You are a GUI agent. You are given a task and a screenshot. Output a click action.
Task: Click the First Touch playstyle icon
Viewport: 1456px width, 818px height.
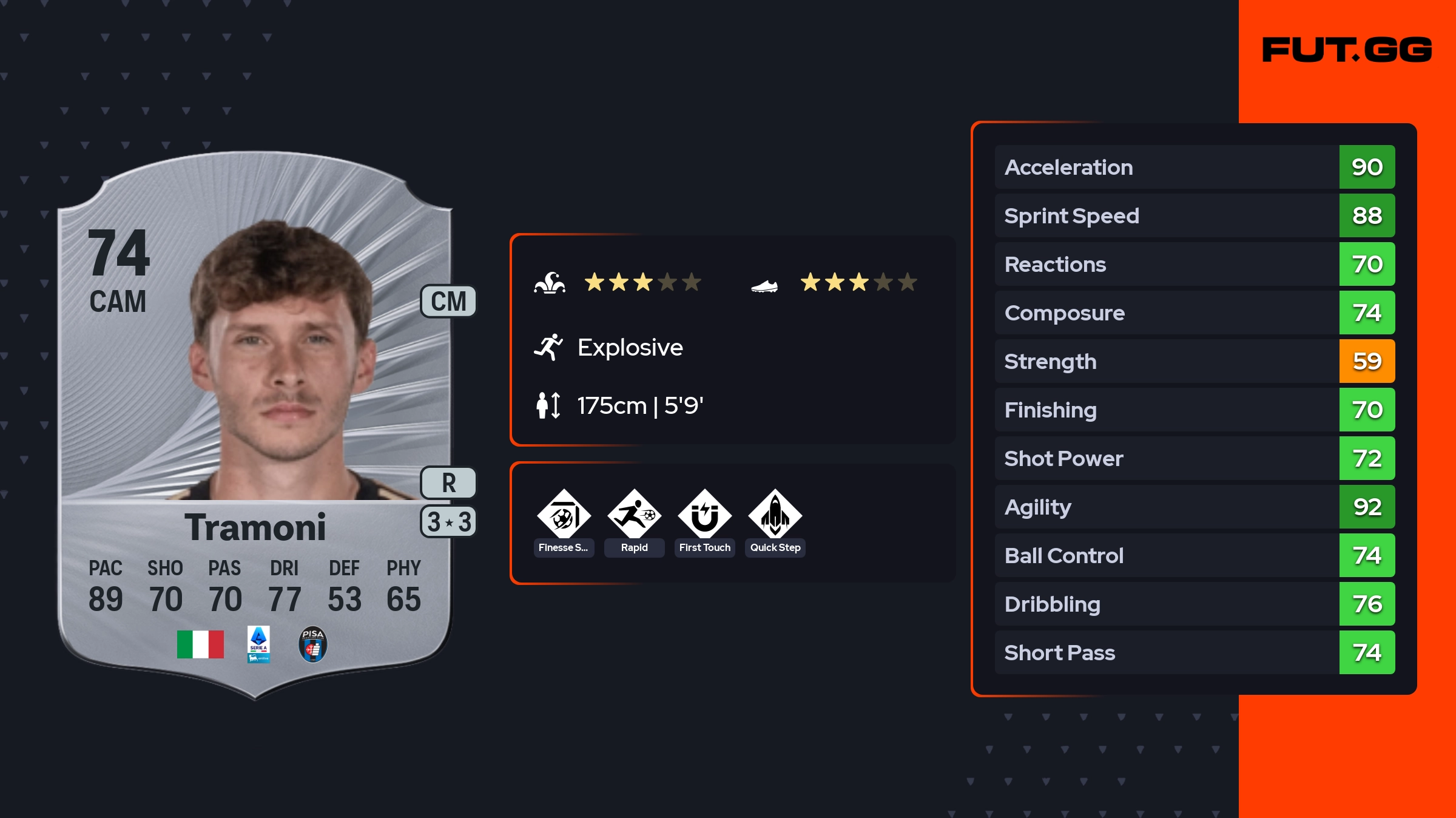point(704,515)
